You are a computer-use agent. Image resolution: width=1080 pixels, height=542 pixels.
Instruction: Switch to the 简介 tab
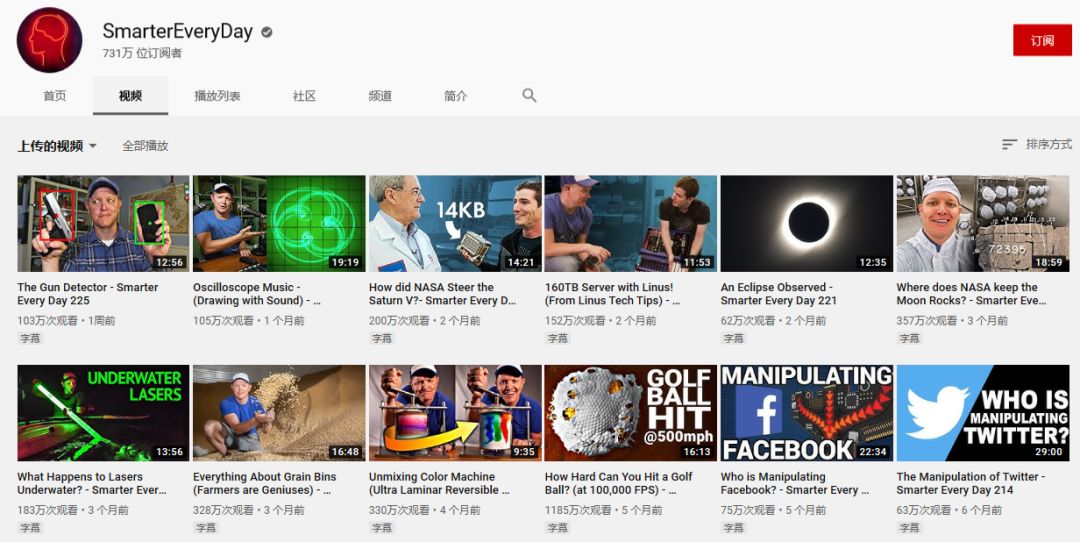(455, 96)
